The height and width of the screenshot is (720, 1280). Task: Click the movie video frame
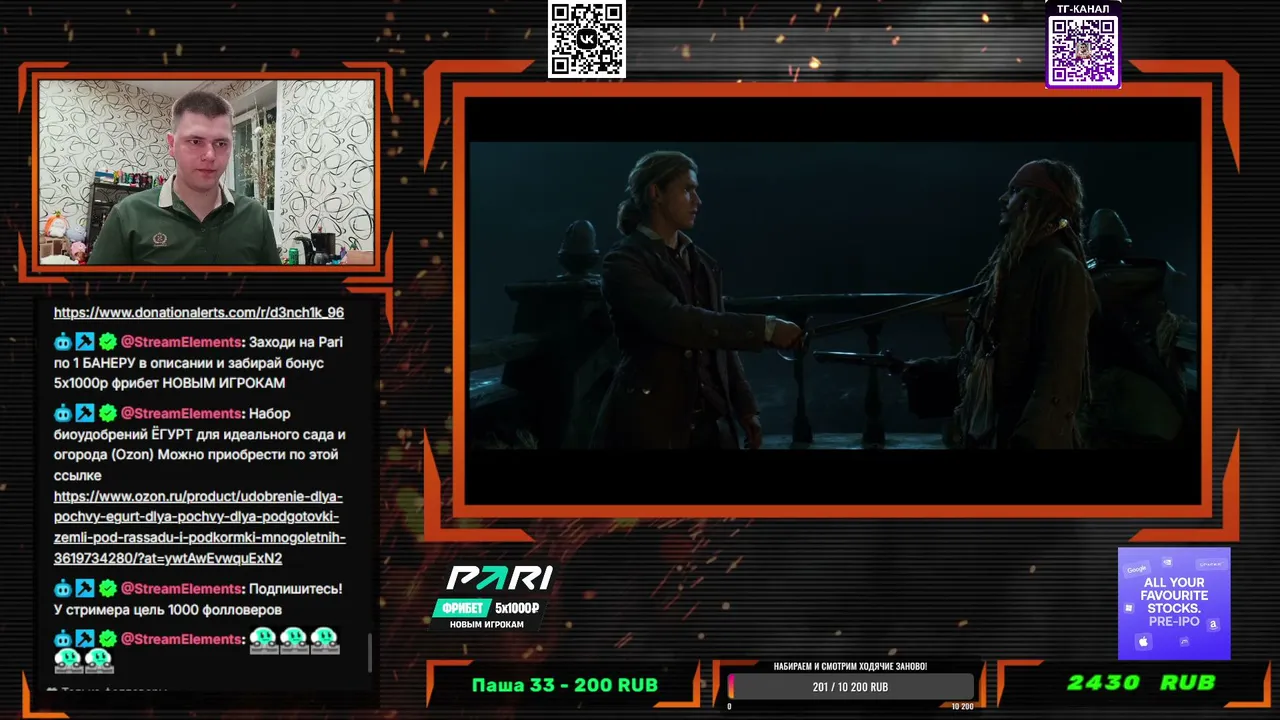[834, 296]
